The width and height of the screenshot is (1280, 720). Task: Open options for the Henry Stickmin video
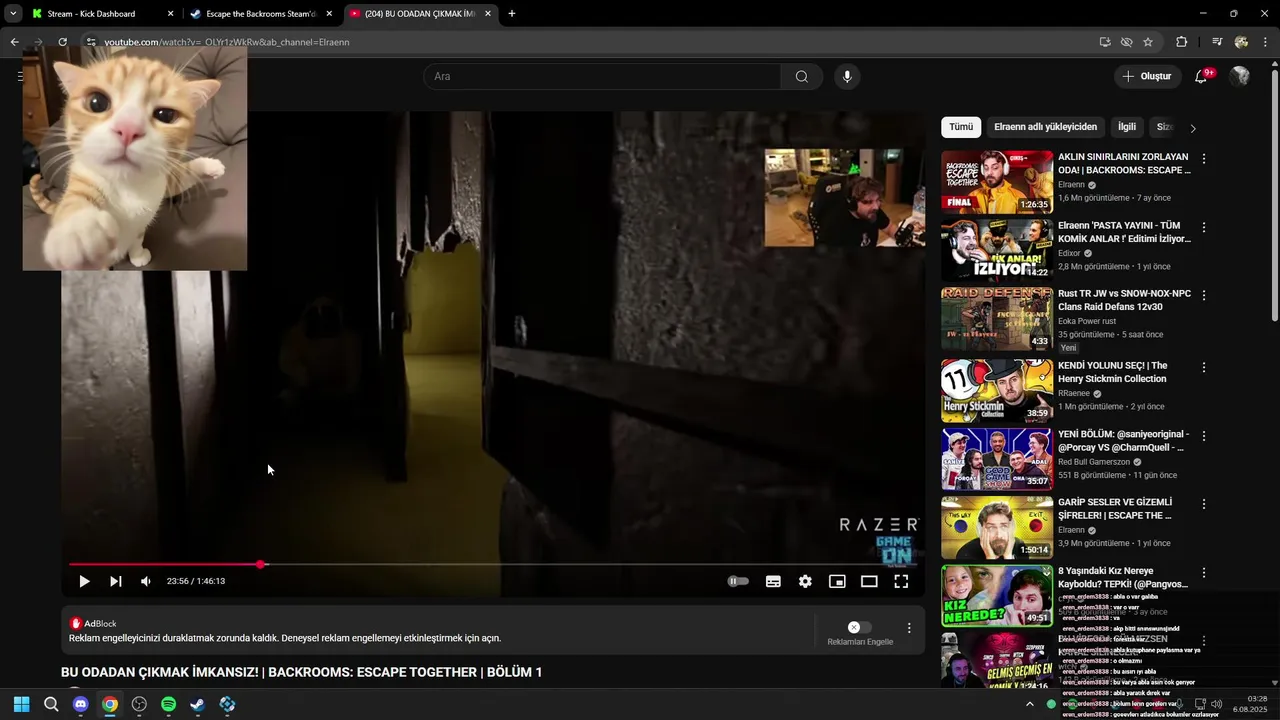coord(1204,367)
